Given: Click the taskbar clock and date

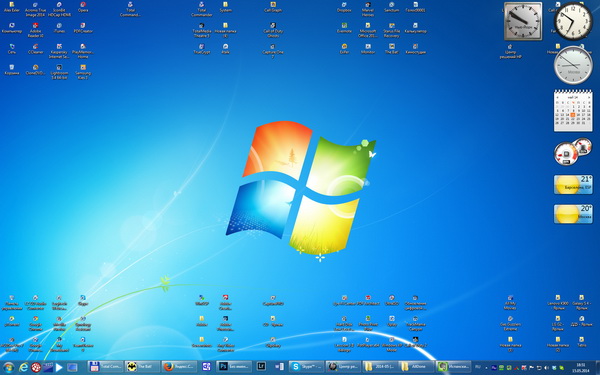Looking at the screenshot, I should tap(581, 367).
